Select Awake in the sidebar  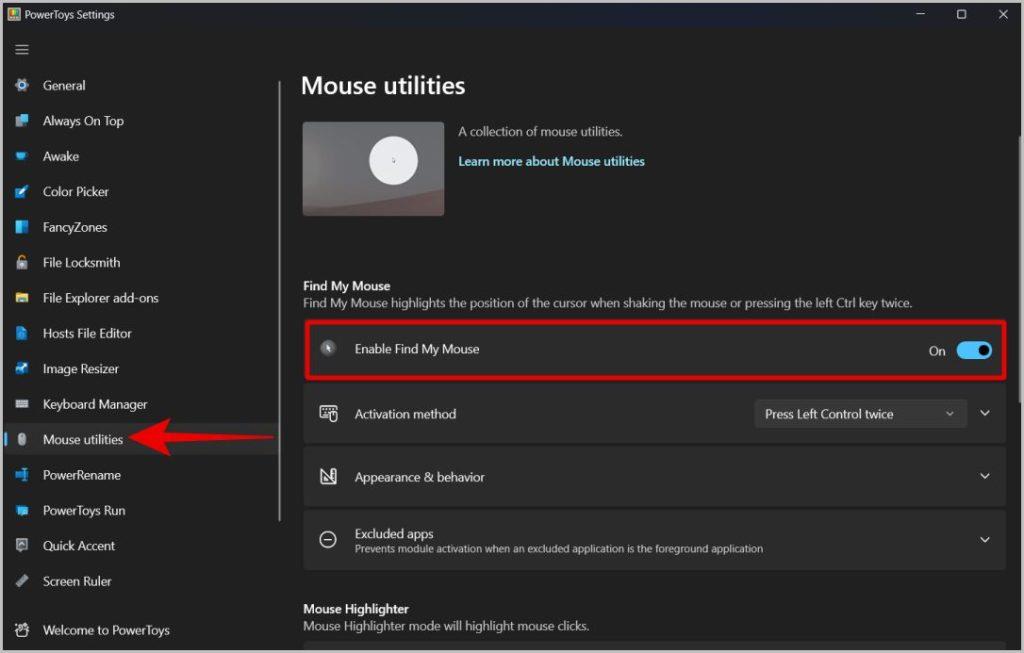[61, 156]
